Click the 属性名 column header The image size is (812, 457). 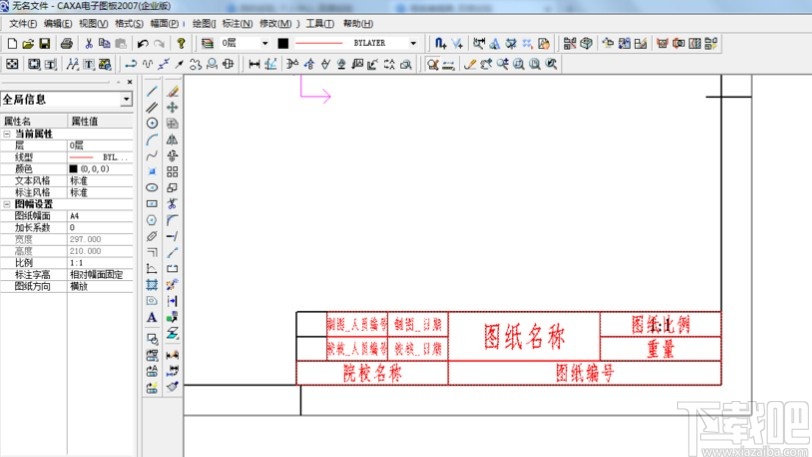(x=34, y=121)
